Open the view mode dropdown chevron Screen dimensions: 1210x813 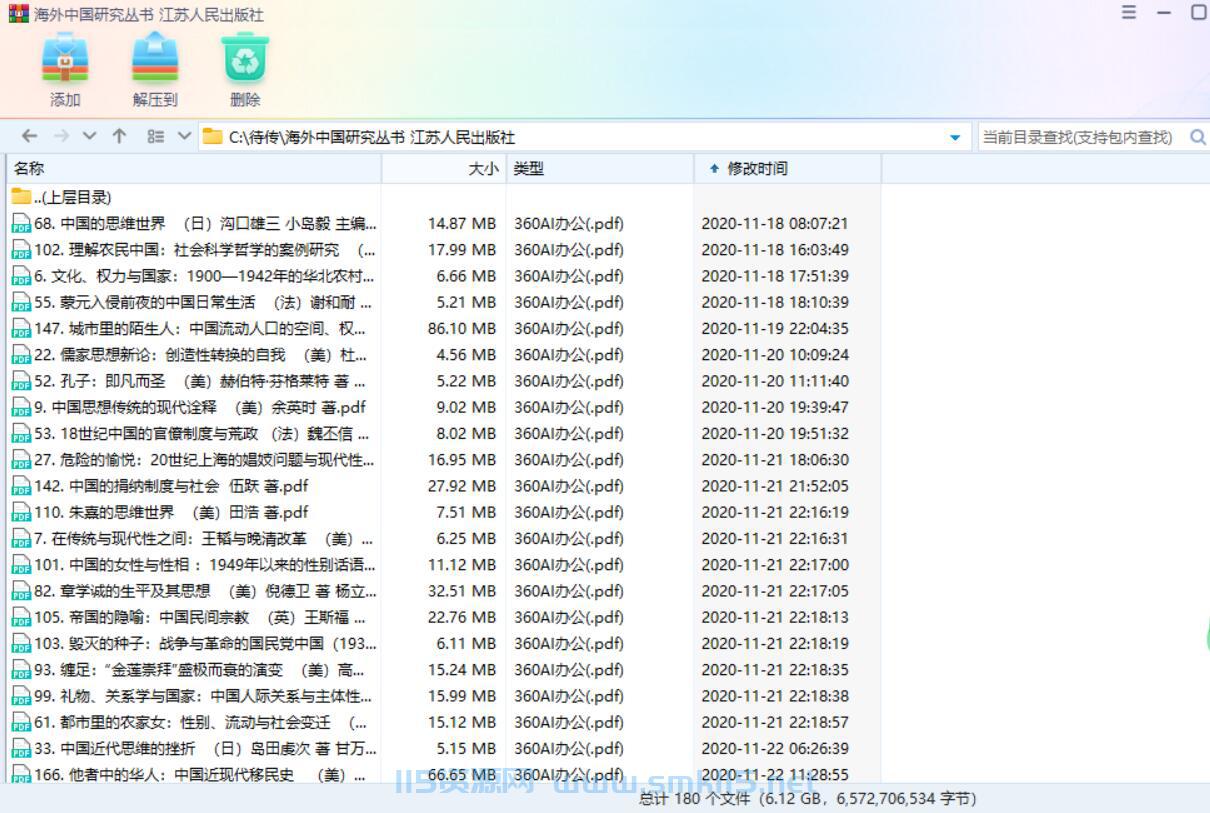(183, 135)
